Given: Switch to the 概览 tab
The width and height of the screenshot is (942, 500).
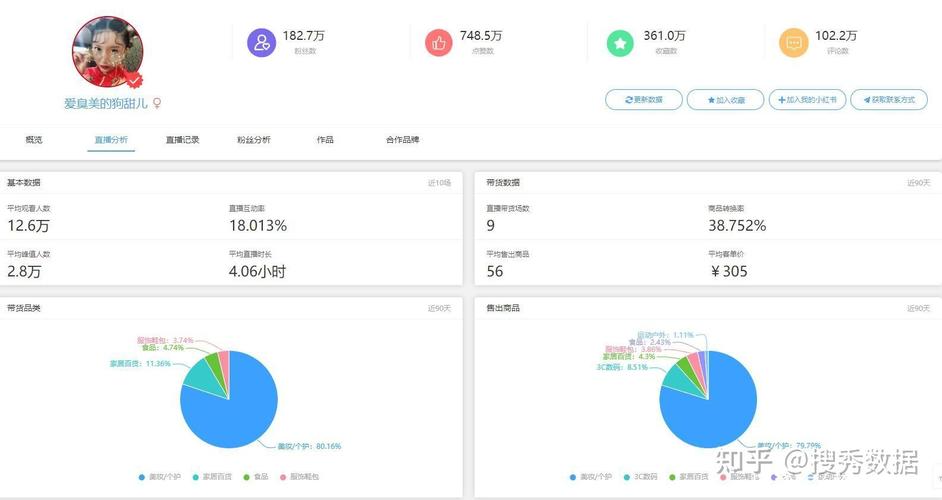Looking at the screenshot, I should tap(34, 140).
